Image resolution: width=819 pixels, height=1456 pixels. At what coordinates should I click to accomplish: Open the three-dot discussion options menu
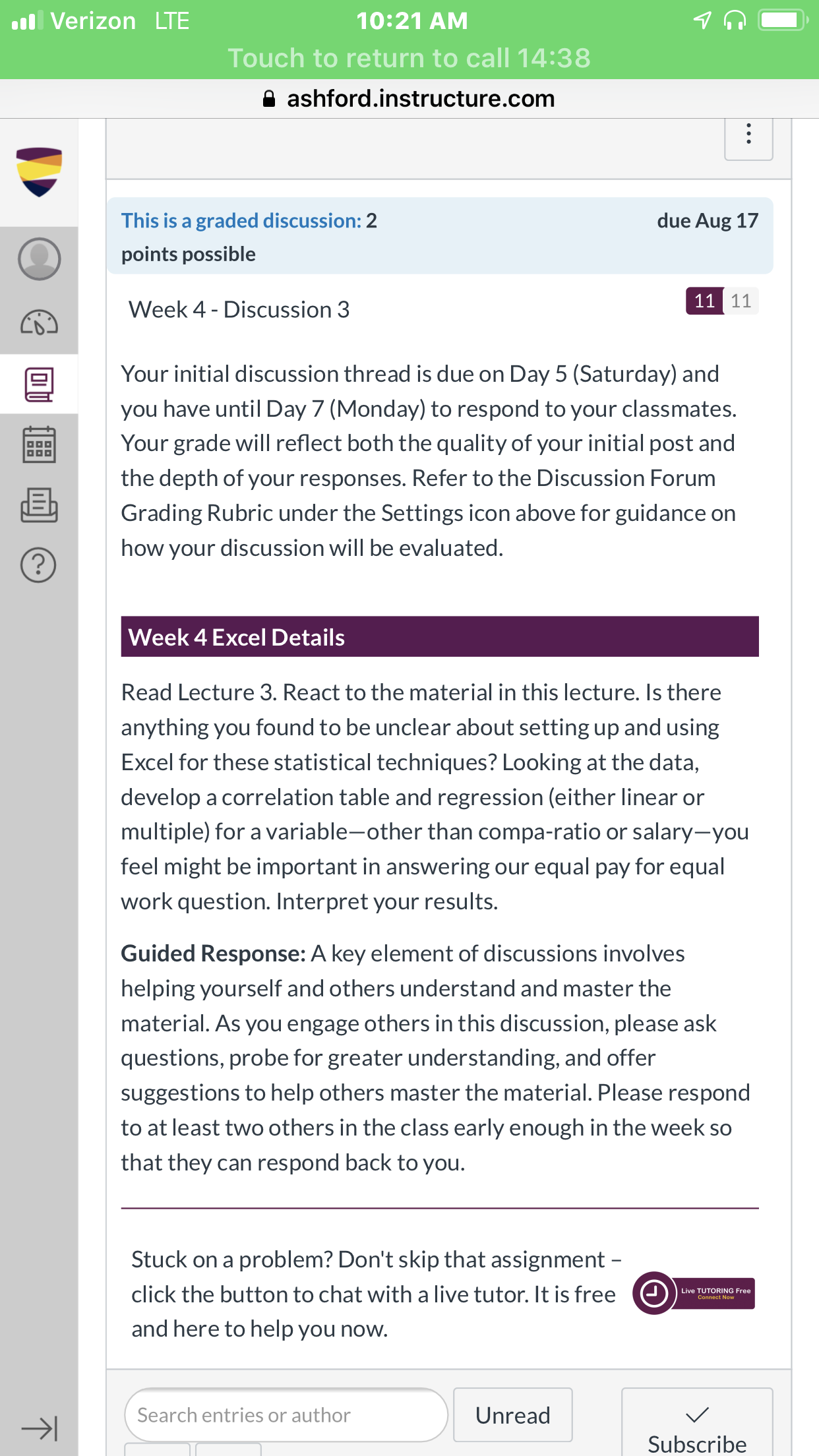click(748, 136)
